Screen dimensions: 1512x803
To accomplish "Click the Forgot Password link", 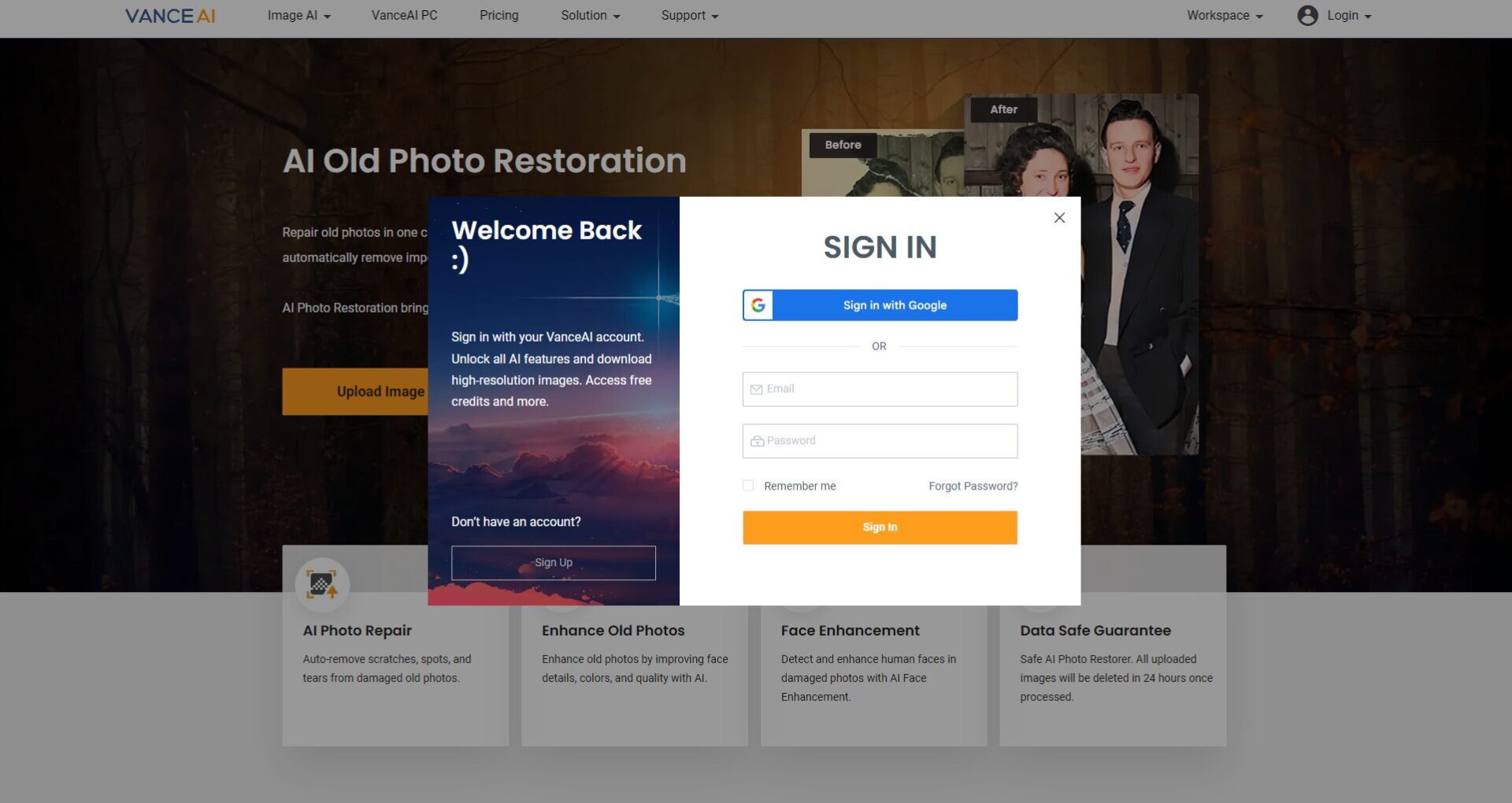I will point(973,487).
